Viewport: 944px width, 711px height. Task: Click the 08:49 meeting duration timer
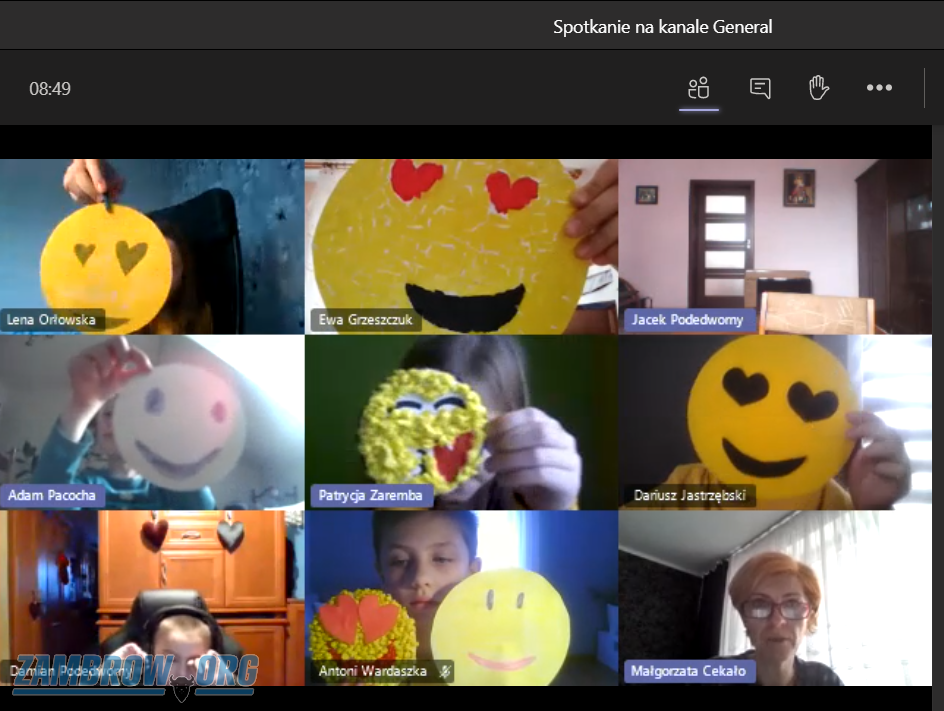(50, 89)
